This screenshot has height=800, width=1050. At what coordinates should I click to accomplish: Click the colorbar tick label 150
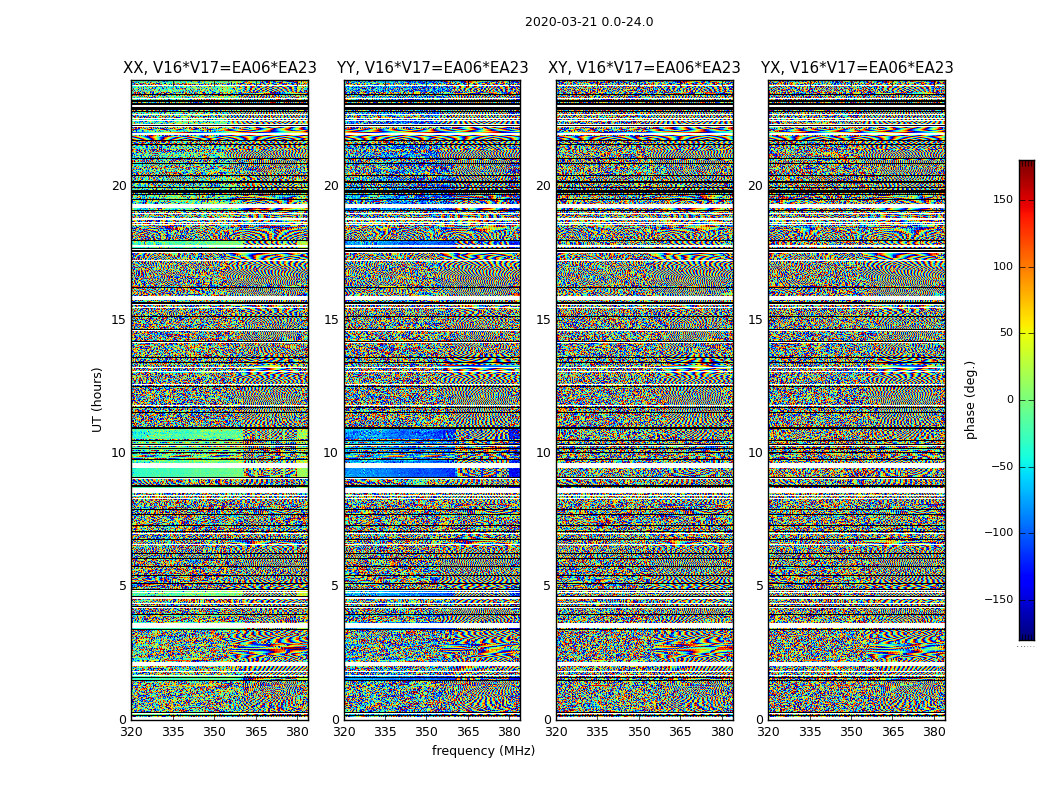(1002, 199)
